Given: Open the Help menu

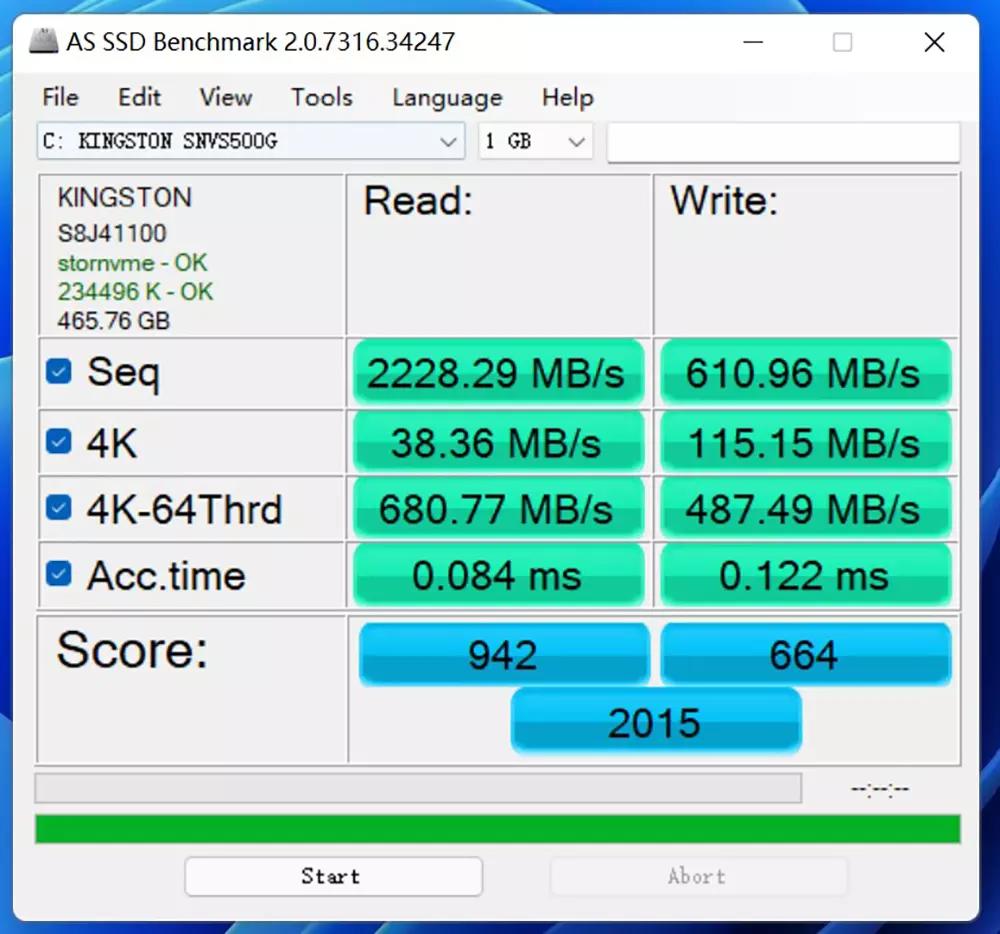Looking at the screenshot, I should (x=568, y=98).
